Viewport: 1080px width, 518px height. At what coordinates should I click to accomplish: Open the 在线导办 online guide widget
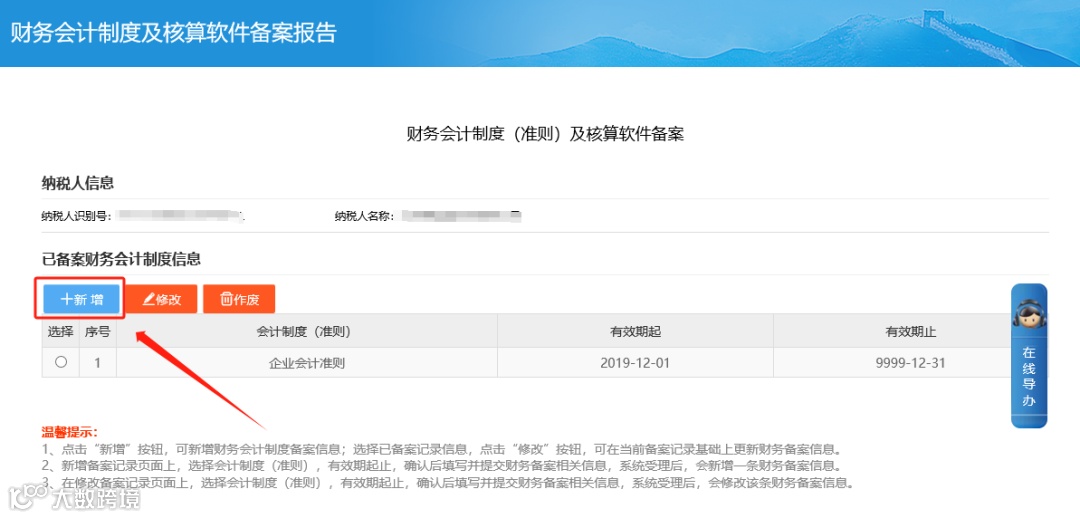(1029, 356)
